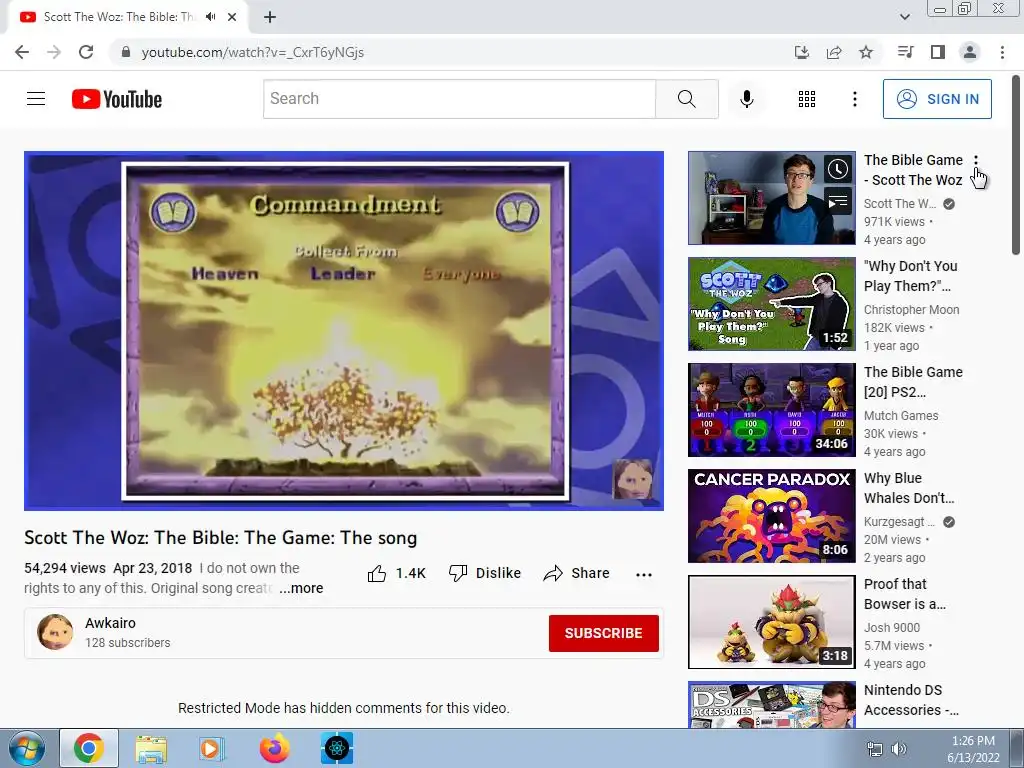Dislike the video with thumbs down
This screenshot has height=768, width=1024.
pos(485,573)
